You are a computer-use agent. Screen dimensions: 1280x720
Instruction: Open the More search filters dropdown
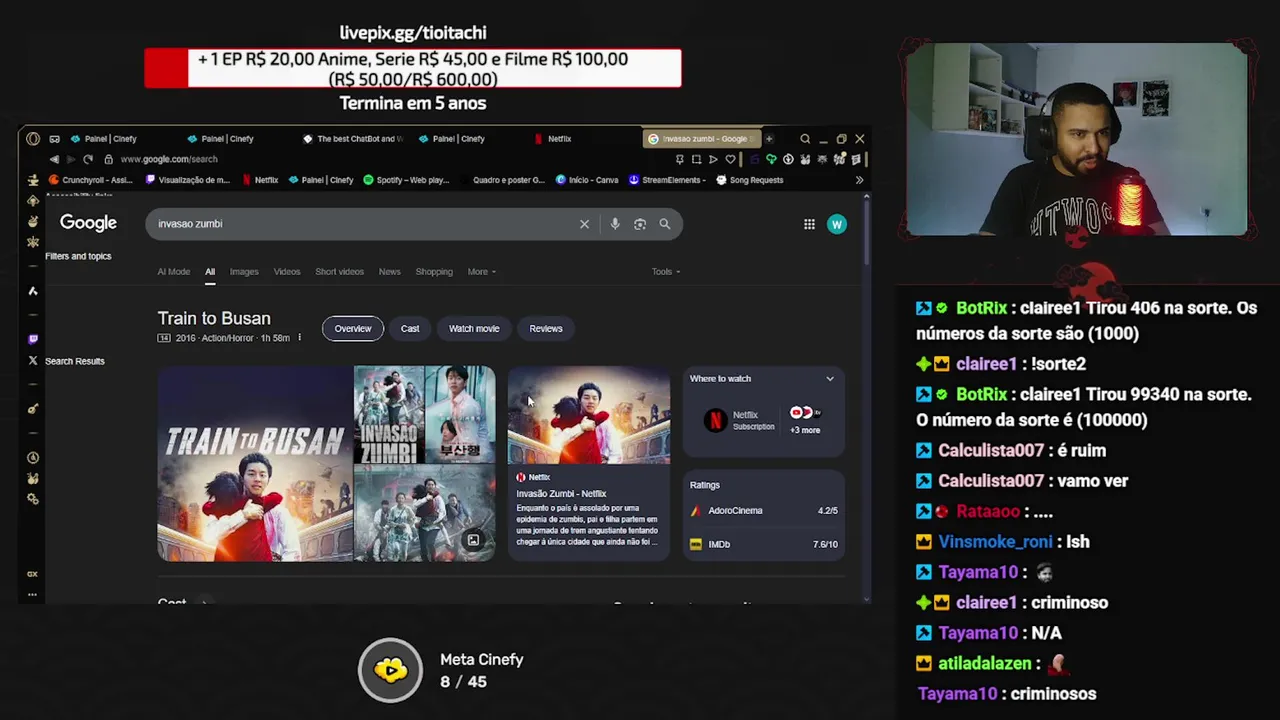pos(481,272)
